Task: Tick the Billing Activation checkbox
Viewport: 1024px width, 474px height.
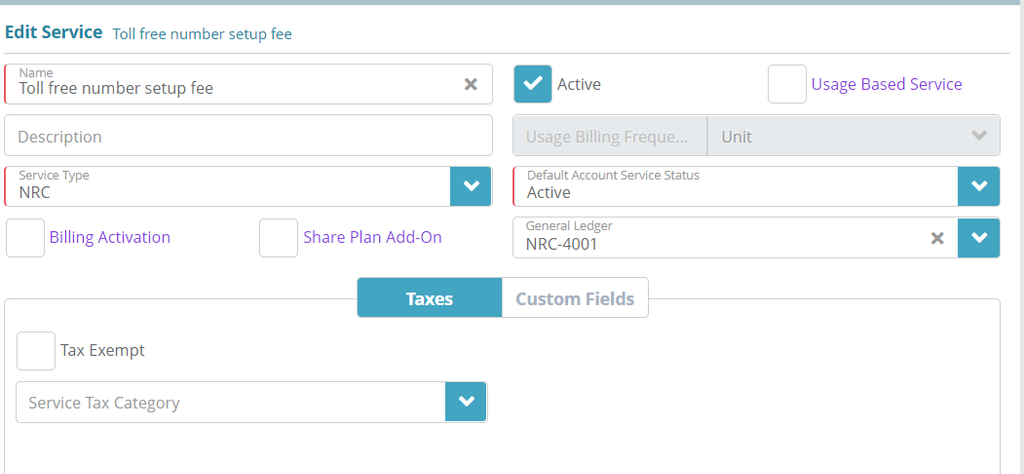Action: tap(25, 238)
